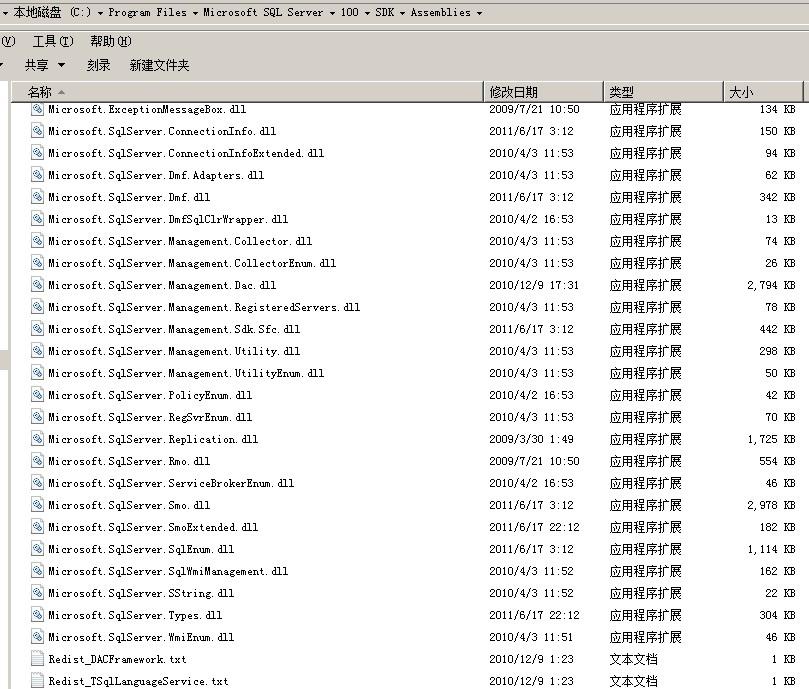
Task: Click the Management.Utility.dll file icon
Action: click(37, 351)
